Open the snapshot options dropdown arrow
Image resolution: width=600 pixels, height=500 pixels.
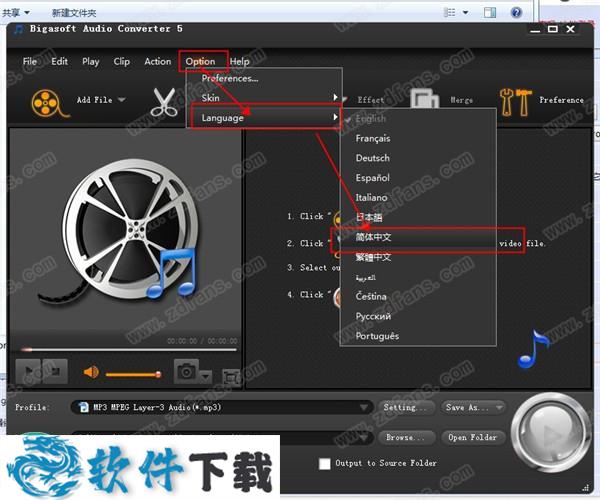coord(205,376)
